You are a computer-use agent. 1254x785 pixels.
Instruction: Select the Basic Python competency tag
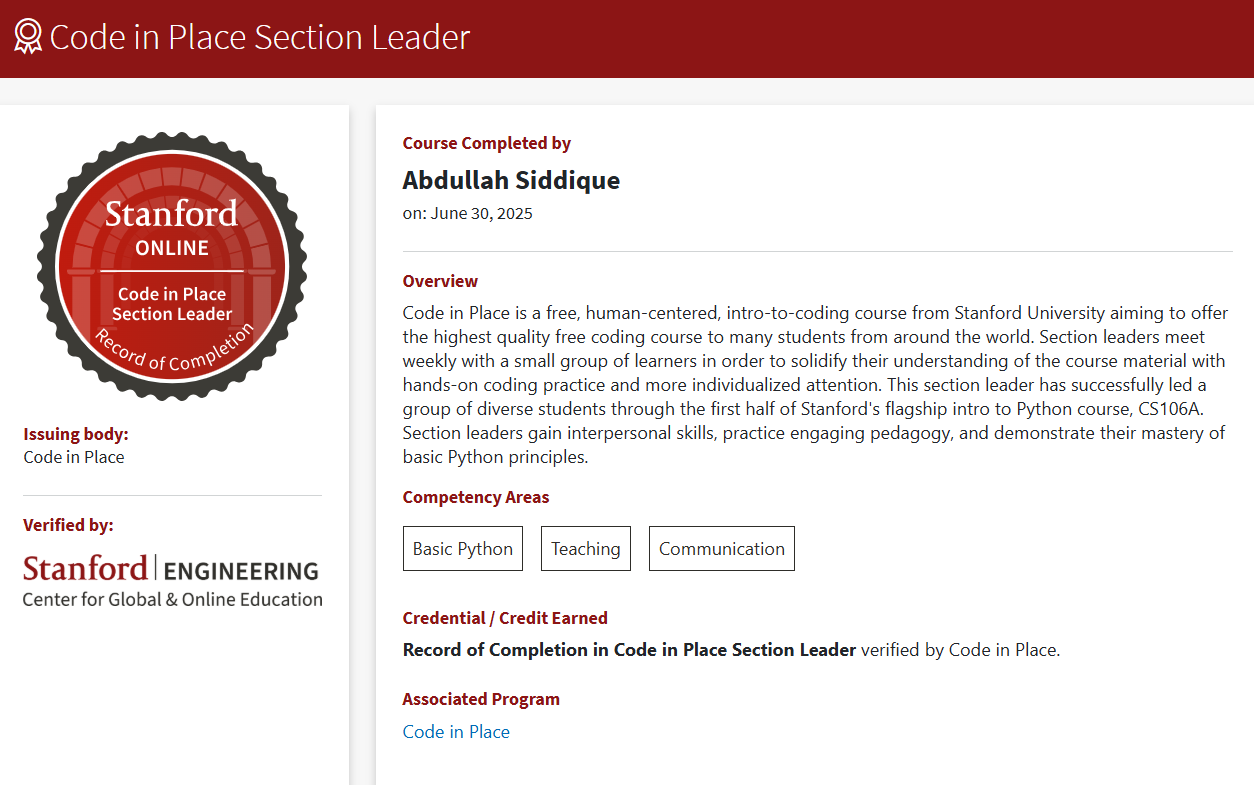pyautogui.click(x=462, y=548)
